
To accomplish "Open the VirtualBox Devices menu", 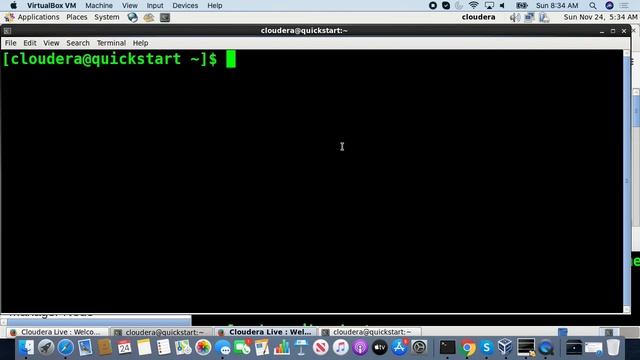I will 185,5.
